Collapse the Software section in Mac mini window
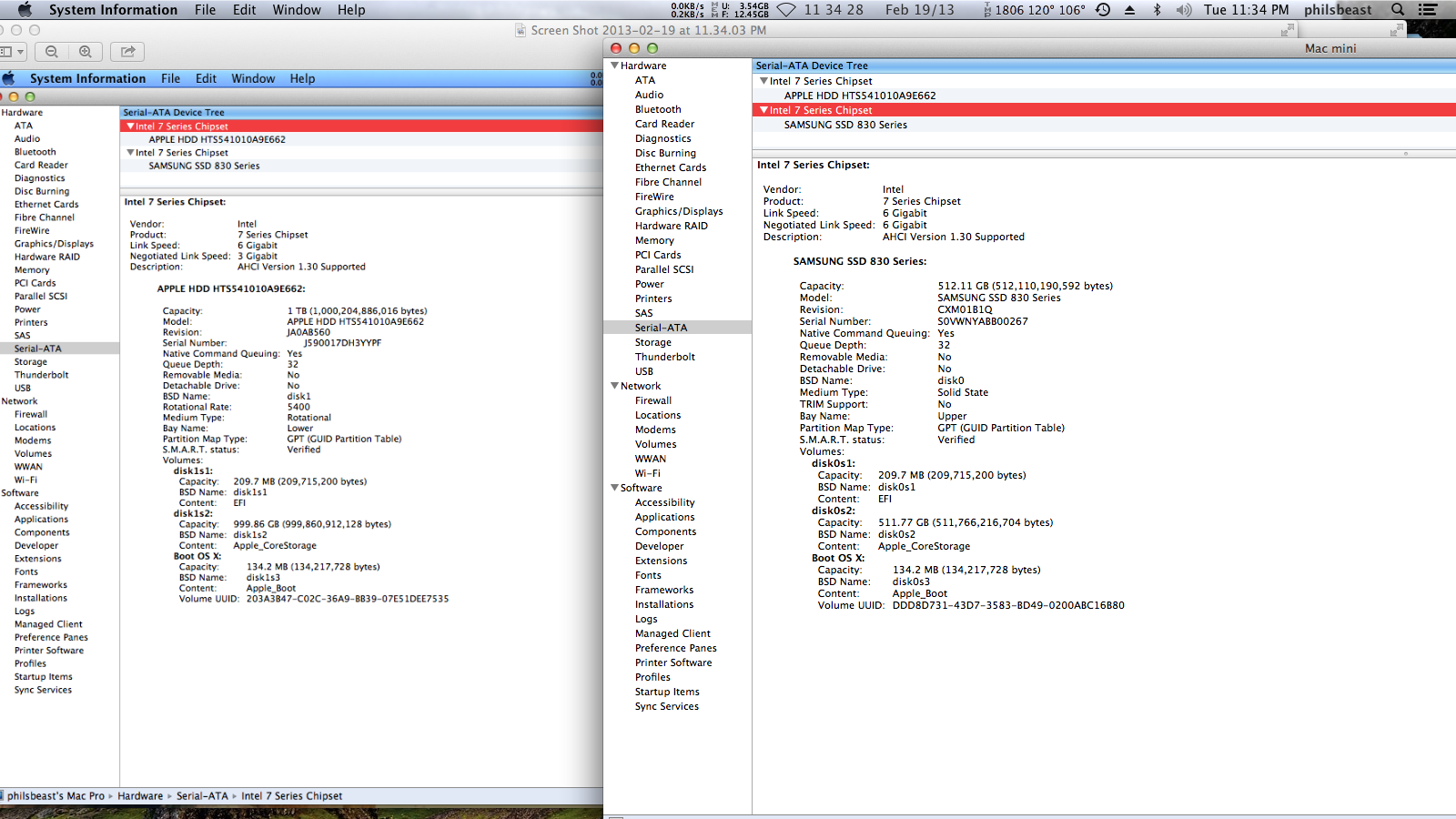Screen dimensions: 1456x819 point(615,488)
